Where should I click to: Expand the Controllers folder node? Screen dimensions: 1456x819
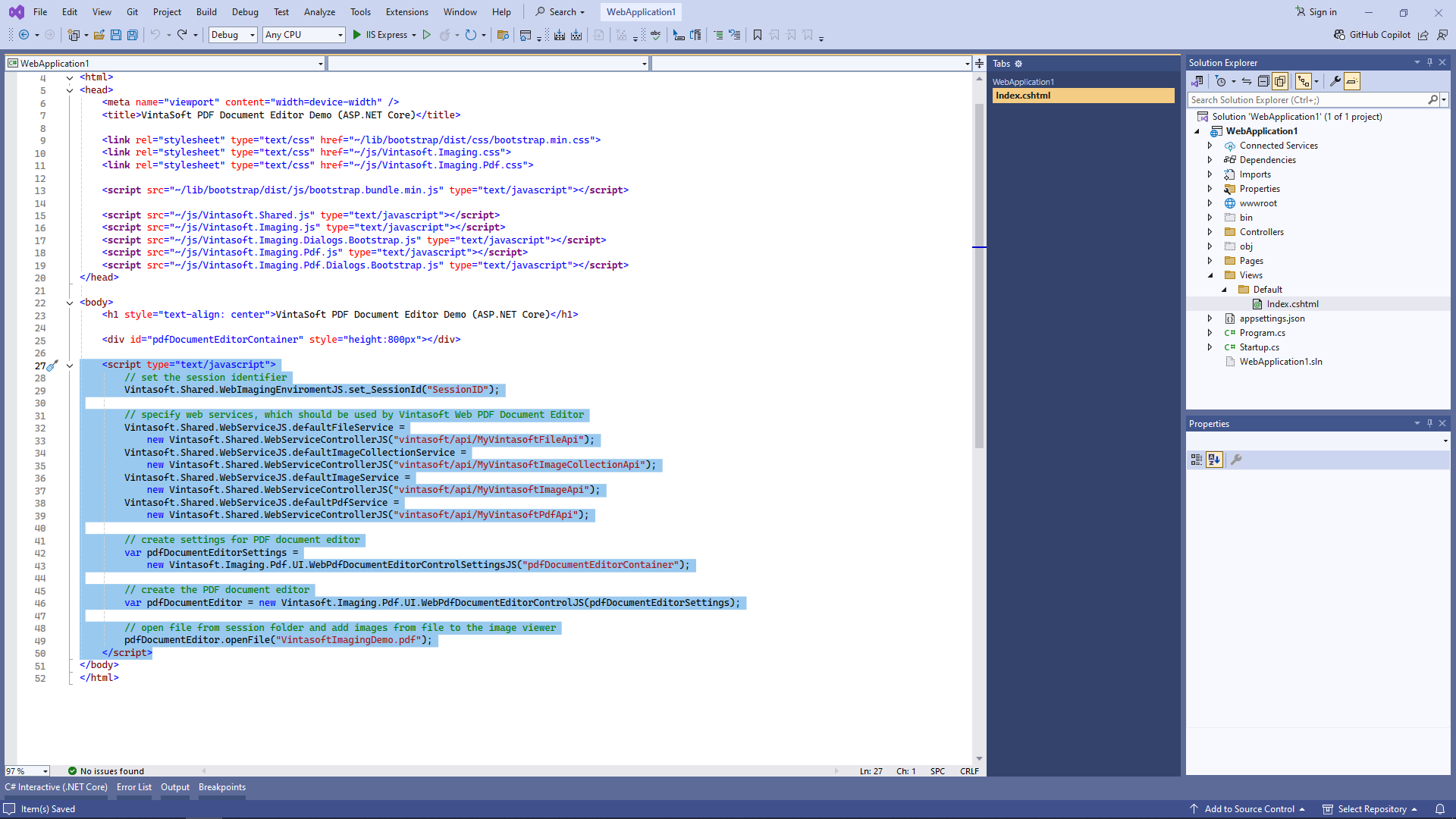point(1210,232)
